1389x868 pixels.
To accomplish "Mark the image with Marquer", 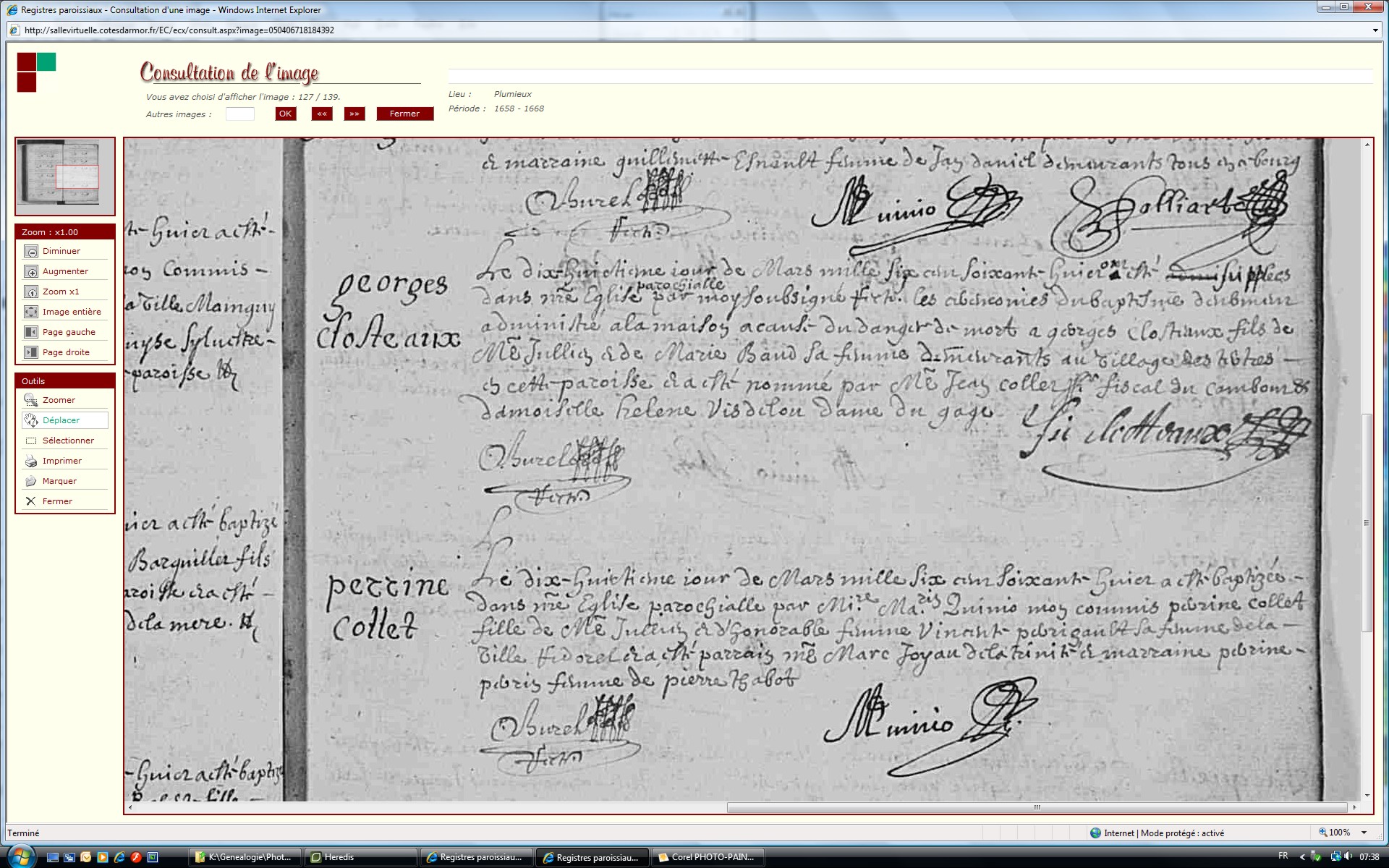I will [31, 481].
